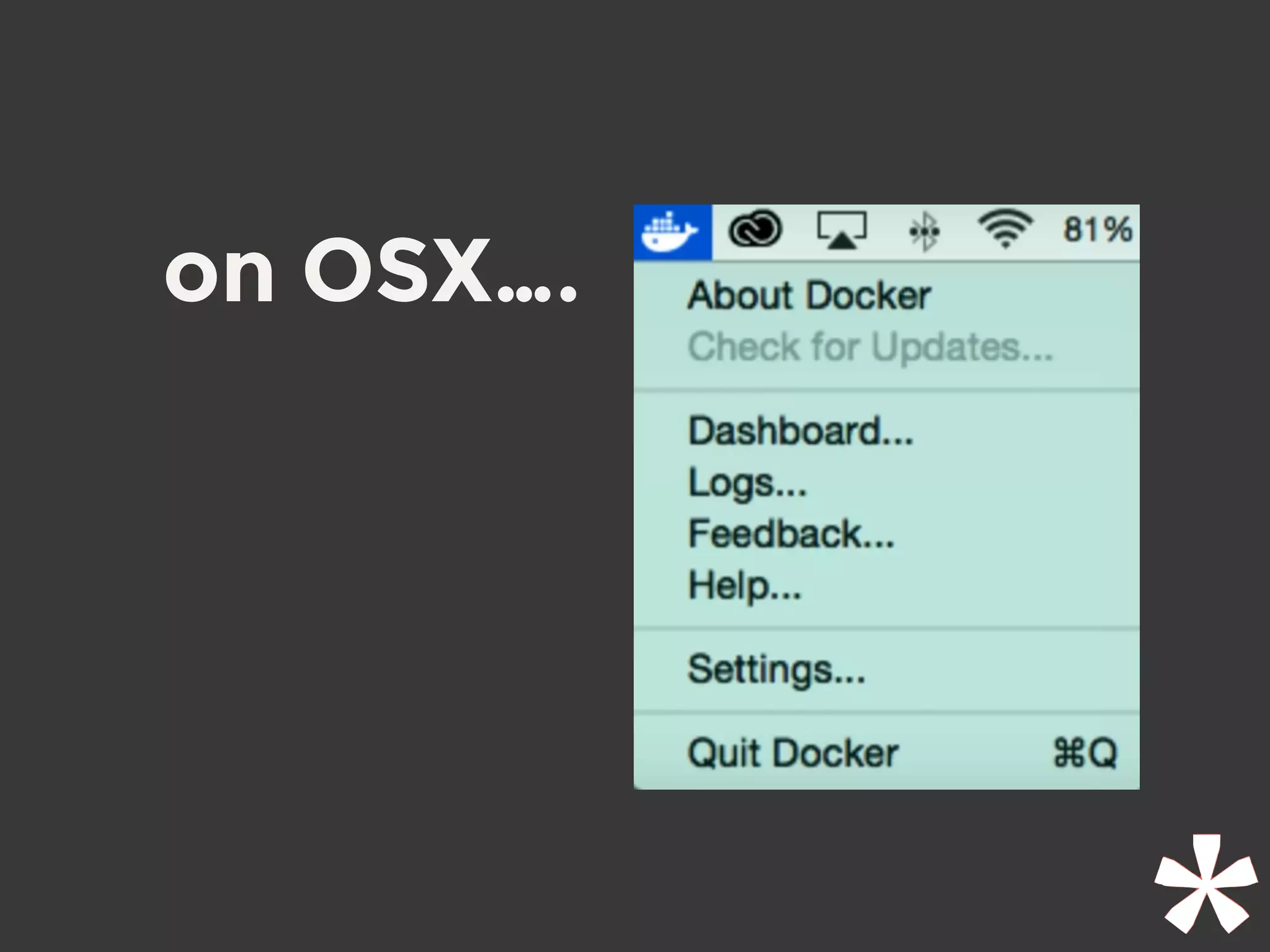Open Help… from the Docker menu
Viewport: 1270px width, 952px height.
[887, 585]
